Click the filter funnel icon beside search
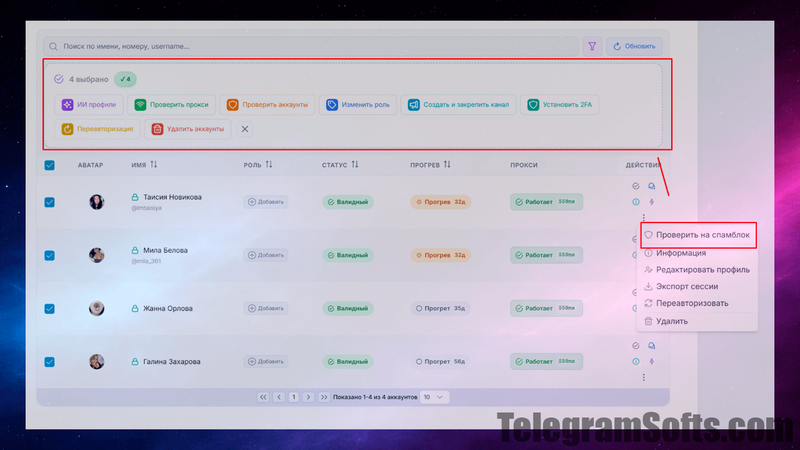The image size is (800, 450). (592, 46)
